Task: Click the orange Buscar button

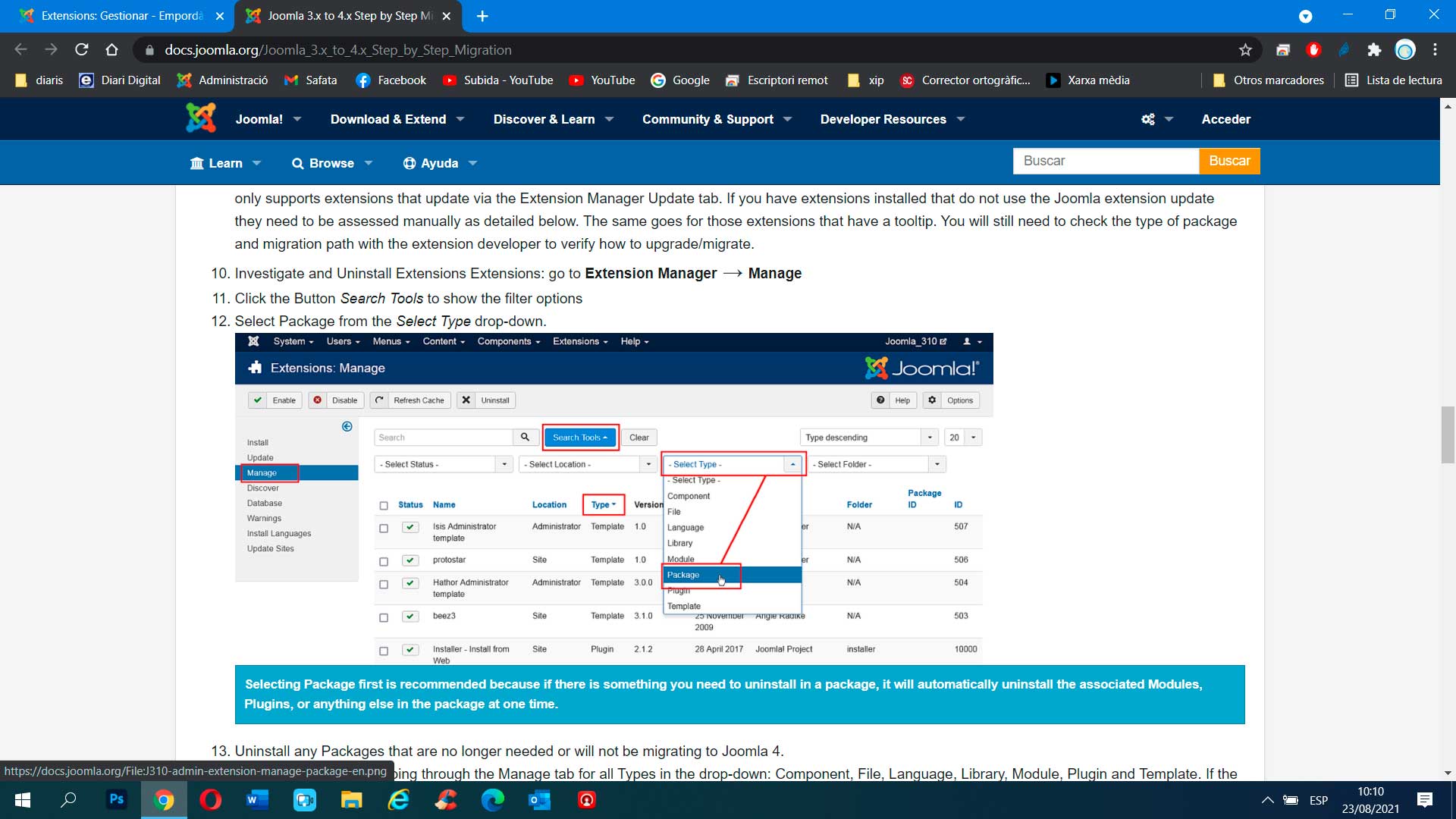Action: click(1229, 161)
